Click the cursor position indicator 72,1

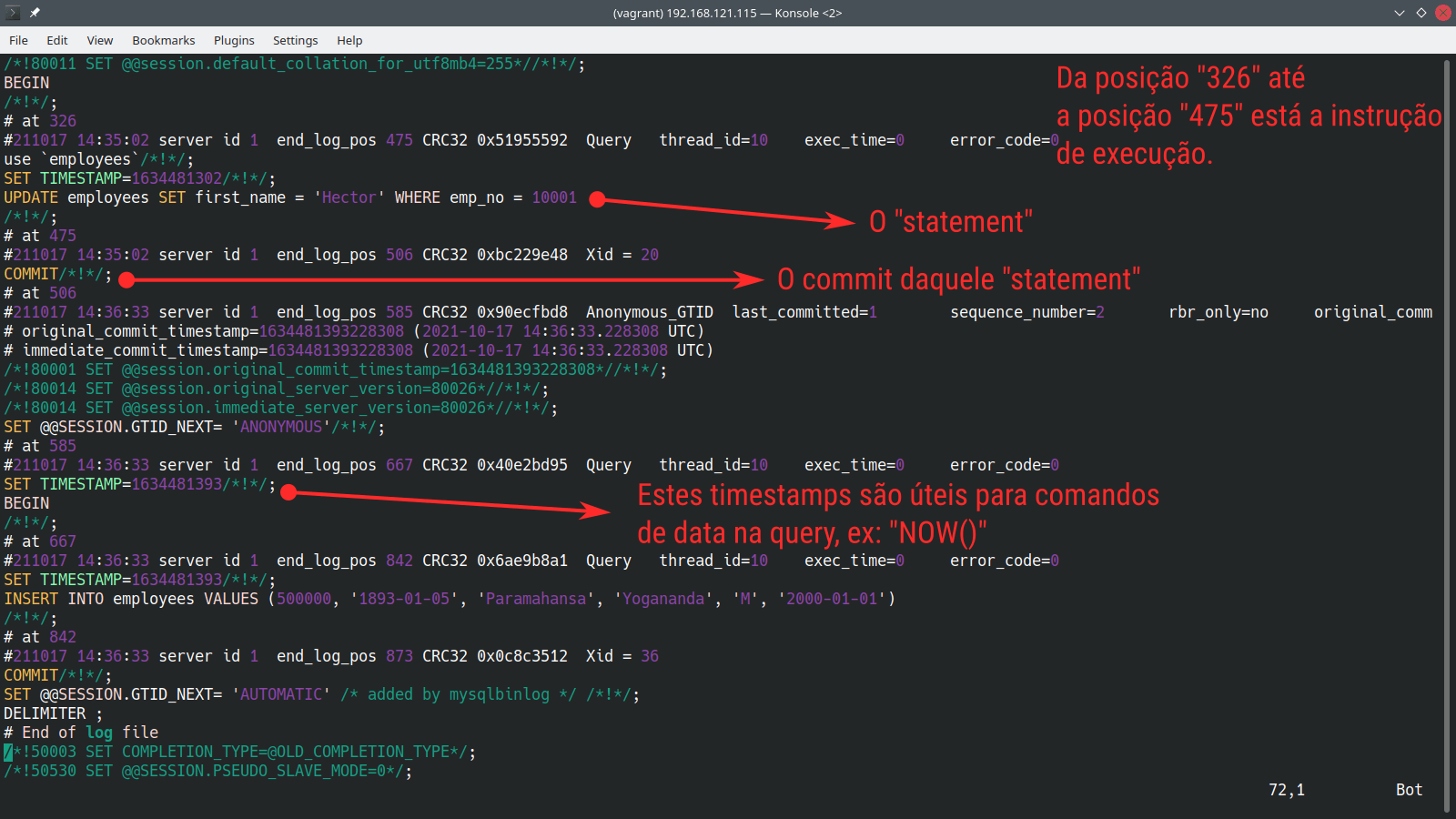1286,790
